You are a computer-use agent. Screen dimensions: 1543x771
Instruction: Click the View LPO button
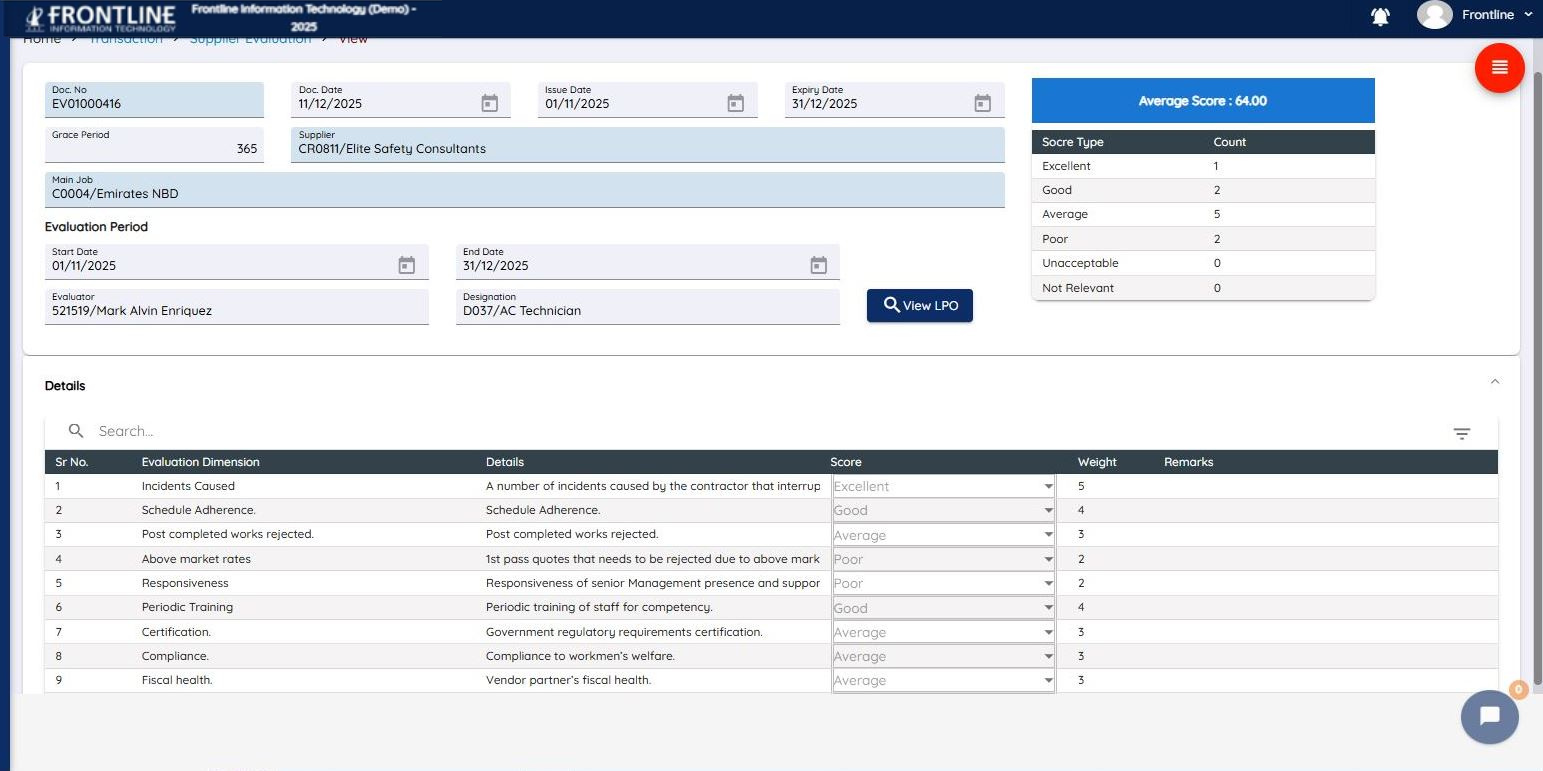coord(919,305)
